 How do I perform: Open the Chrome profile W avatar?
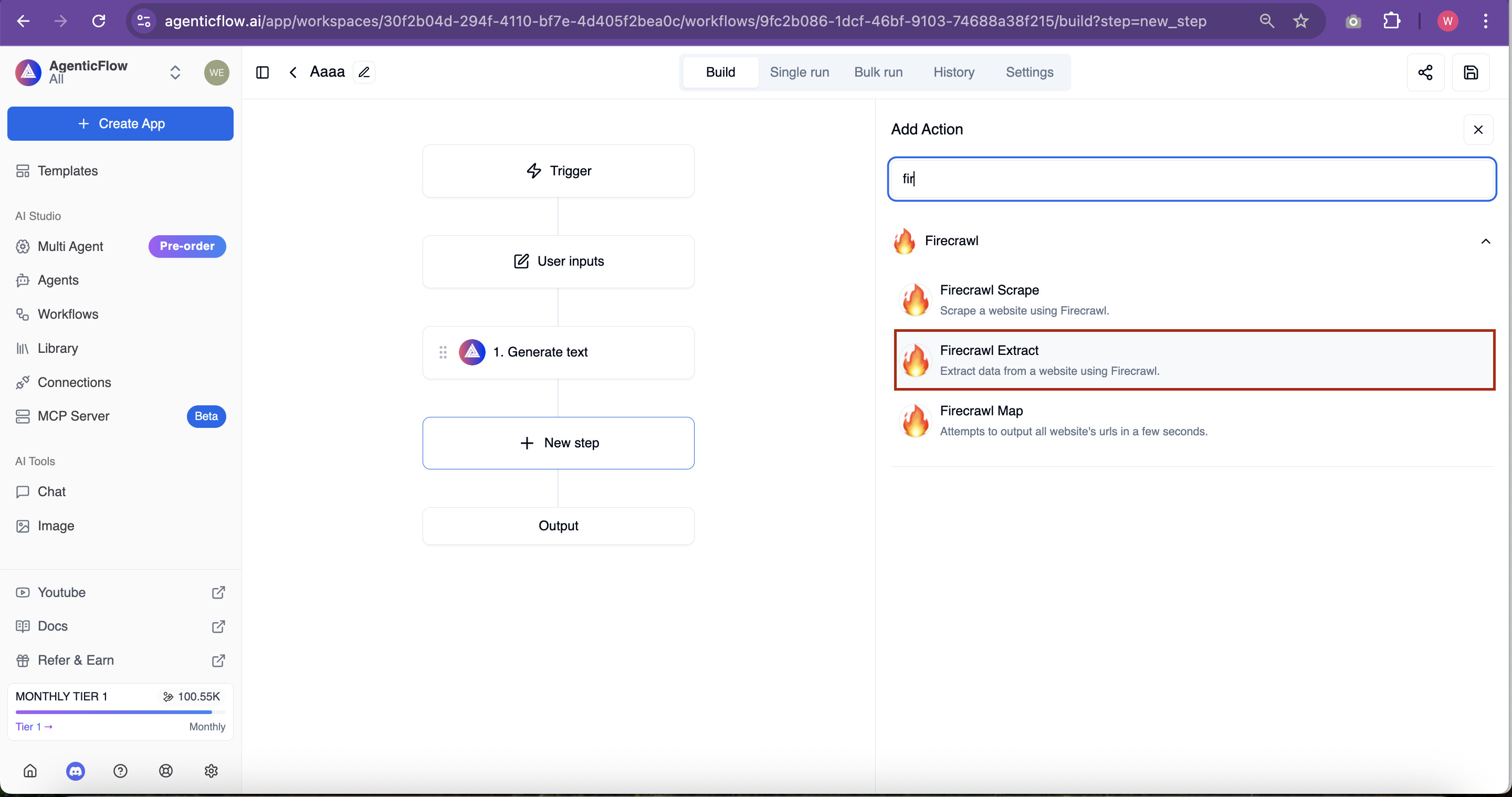coord(1447,21)
